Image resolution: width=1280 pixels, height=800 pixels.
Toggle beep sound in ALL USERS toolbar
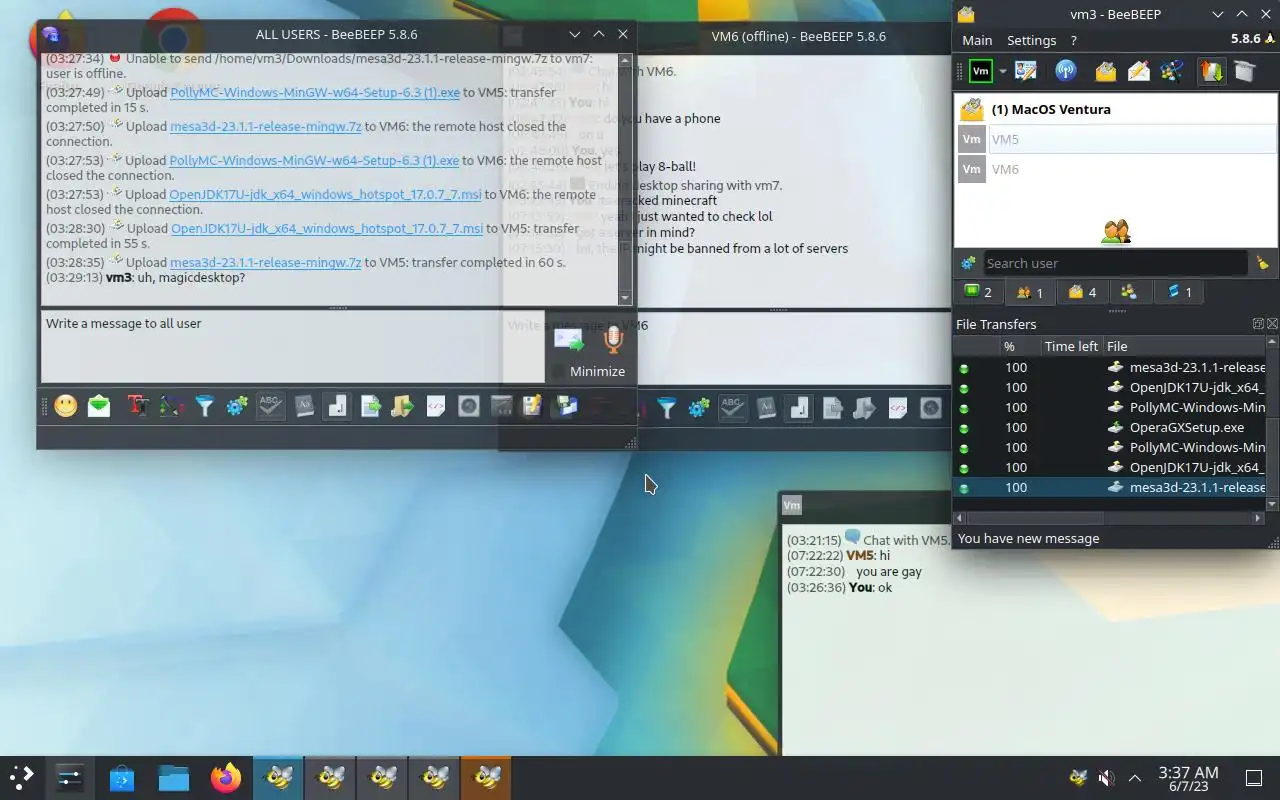click(337, 406)
